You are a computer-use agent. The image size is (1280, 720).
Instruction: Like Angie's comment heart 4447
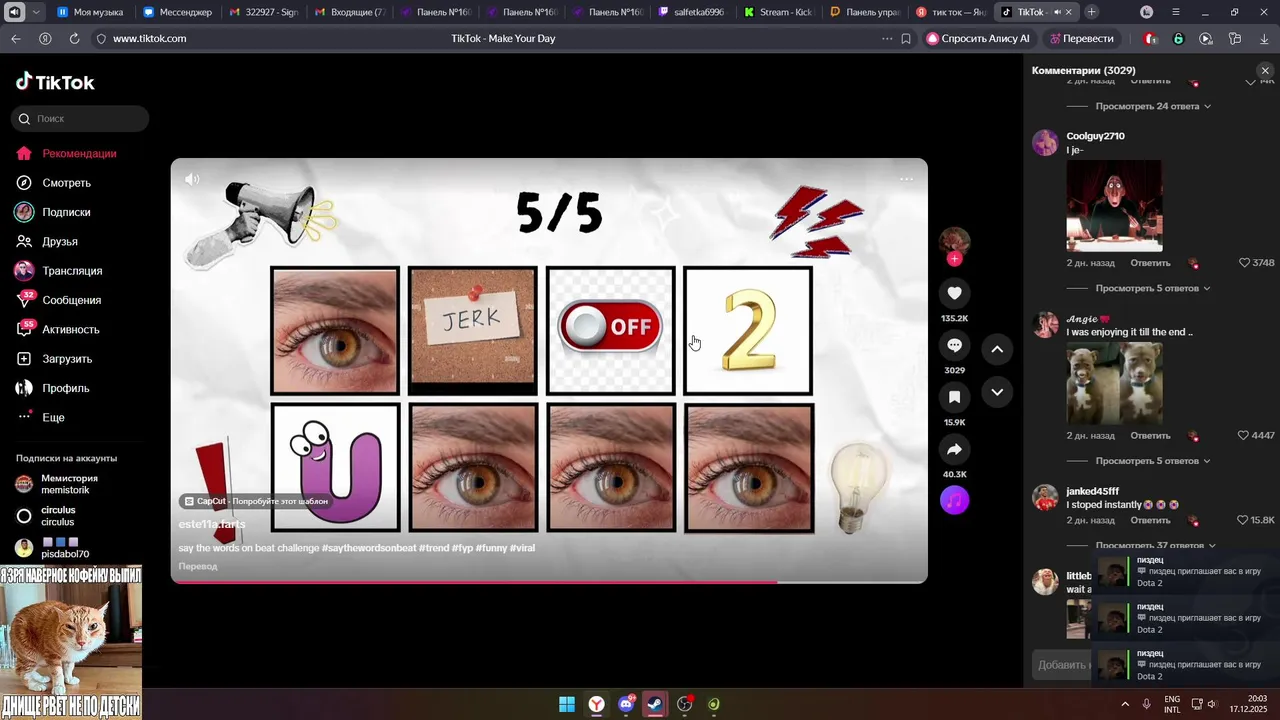[1245, 436]
